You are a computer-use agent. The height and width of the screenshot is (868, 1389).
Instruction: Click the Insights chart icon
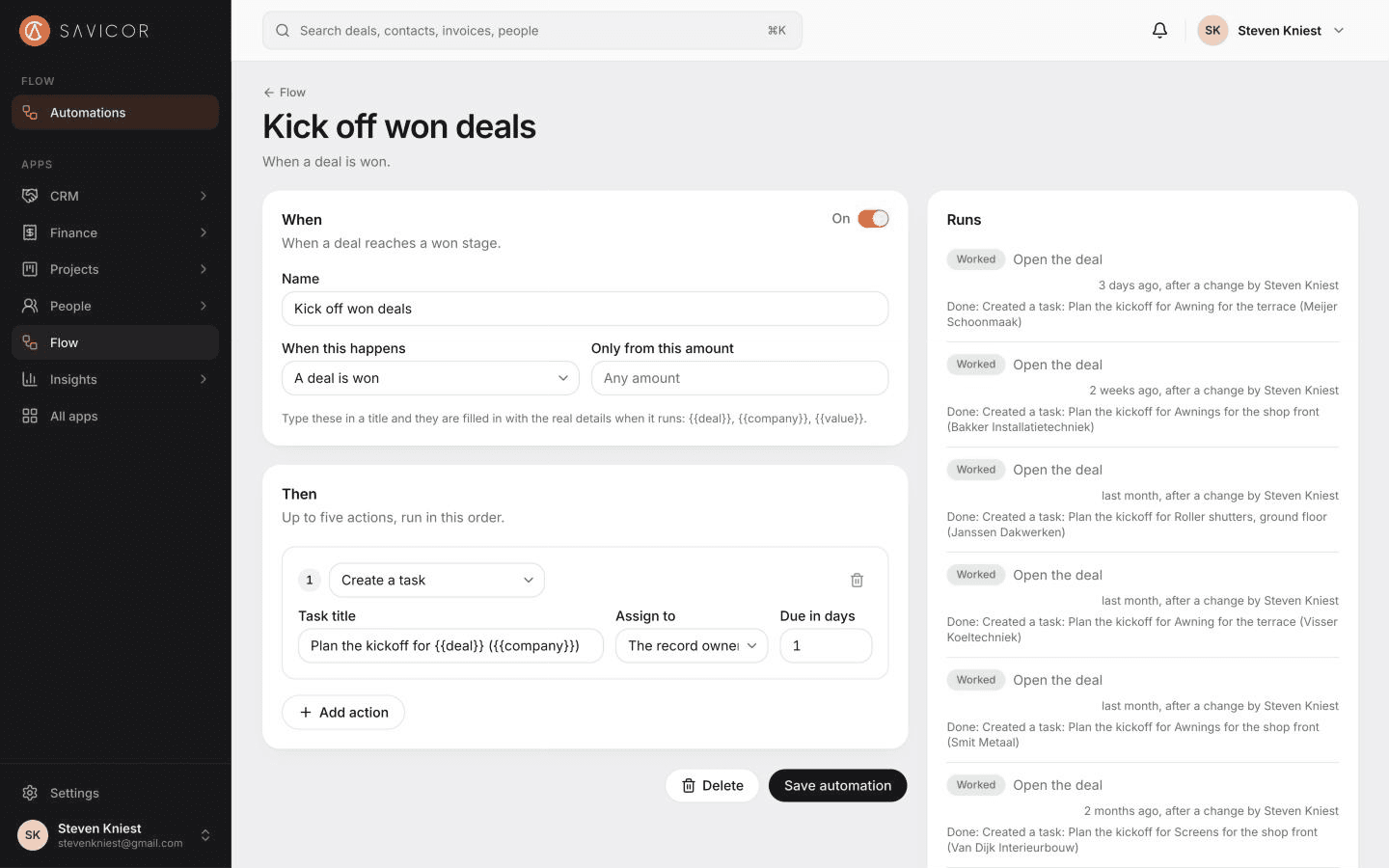click(30, 379)
